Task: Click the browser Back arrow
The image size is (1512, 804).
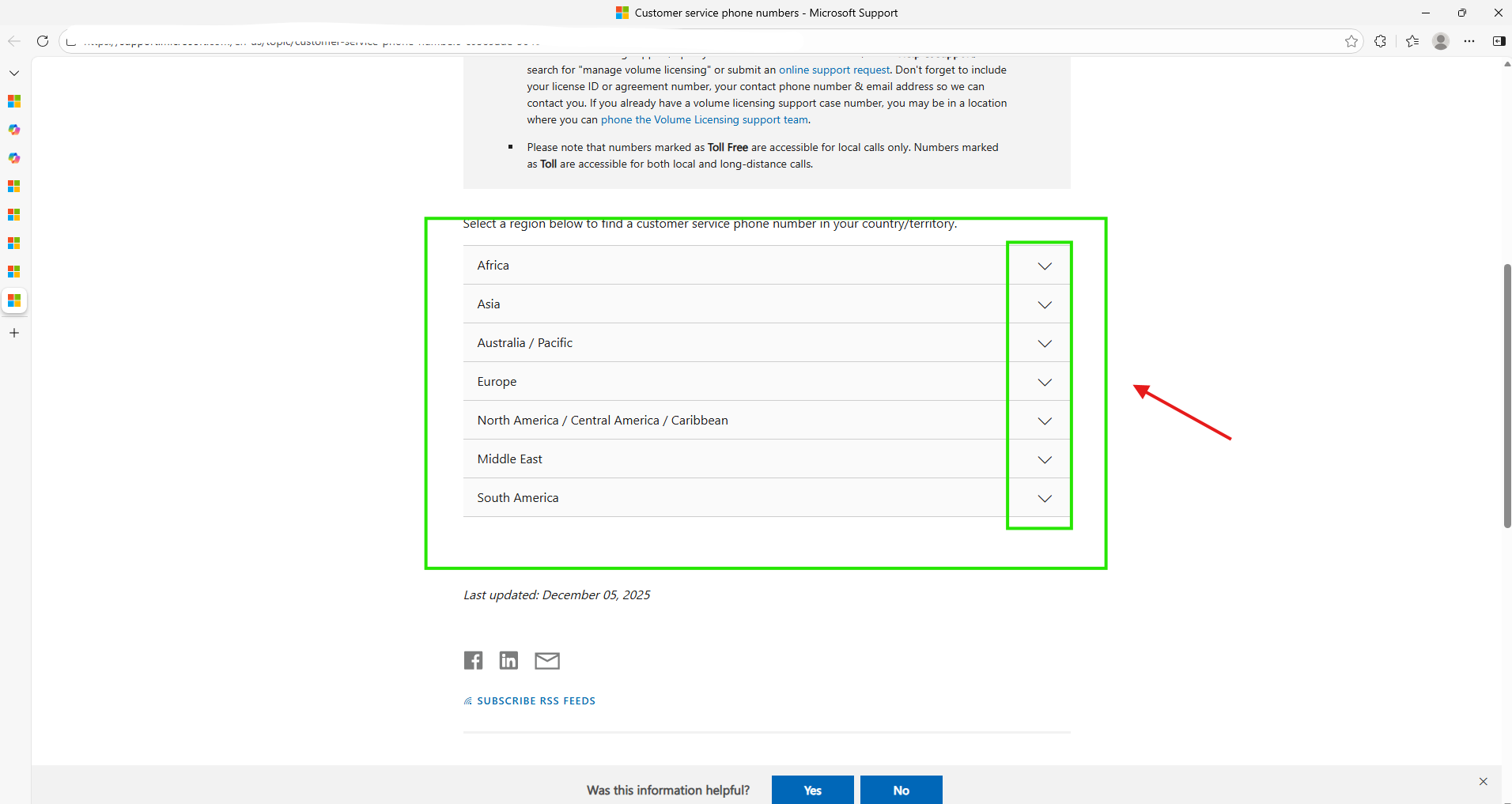Action: click(x=14, y=41)
